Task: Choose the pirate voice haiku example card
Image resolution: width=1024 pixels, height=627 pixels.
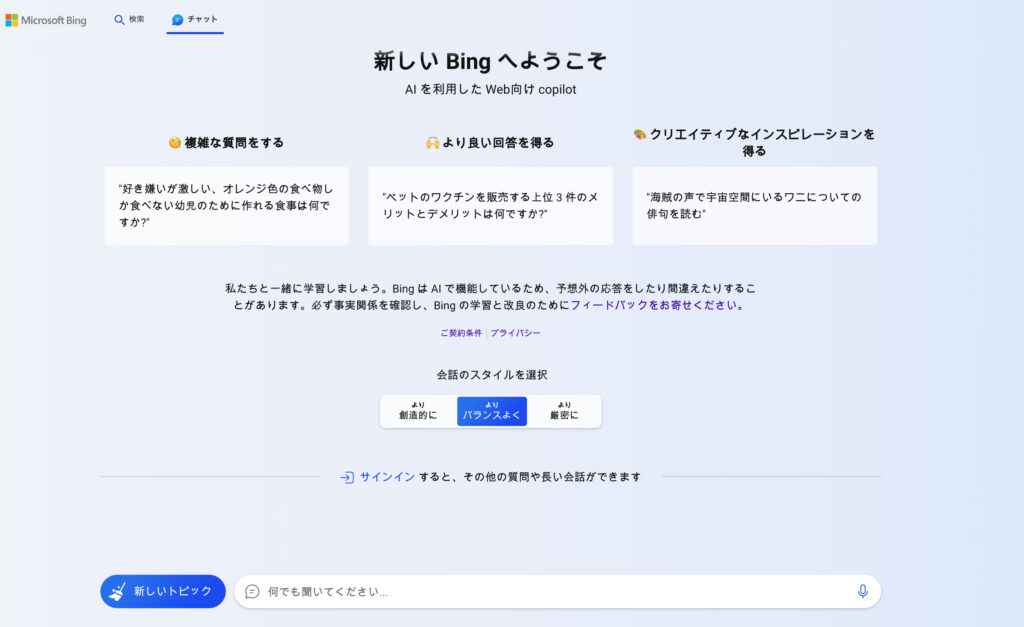Action: click(x=754, y=206)
